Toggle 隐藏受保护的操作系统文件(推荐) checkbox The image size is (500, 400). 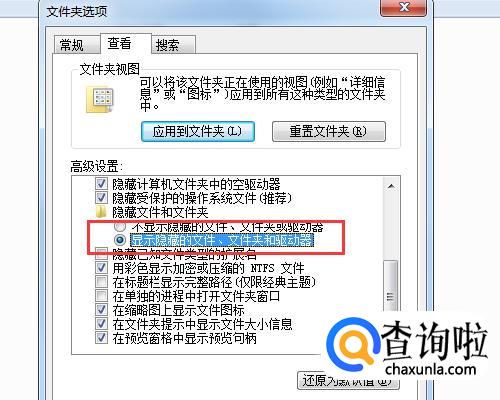[101, 198]
